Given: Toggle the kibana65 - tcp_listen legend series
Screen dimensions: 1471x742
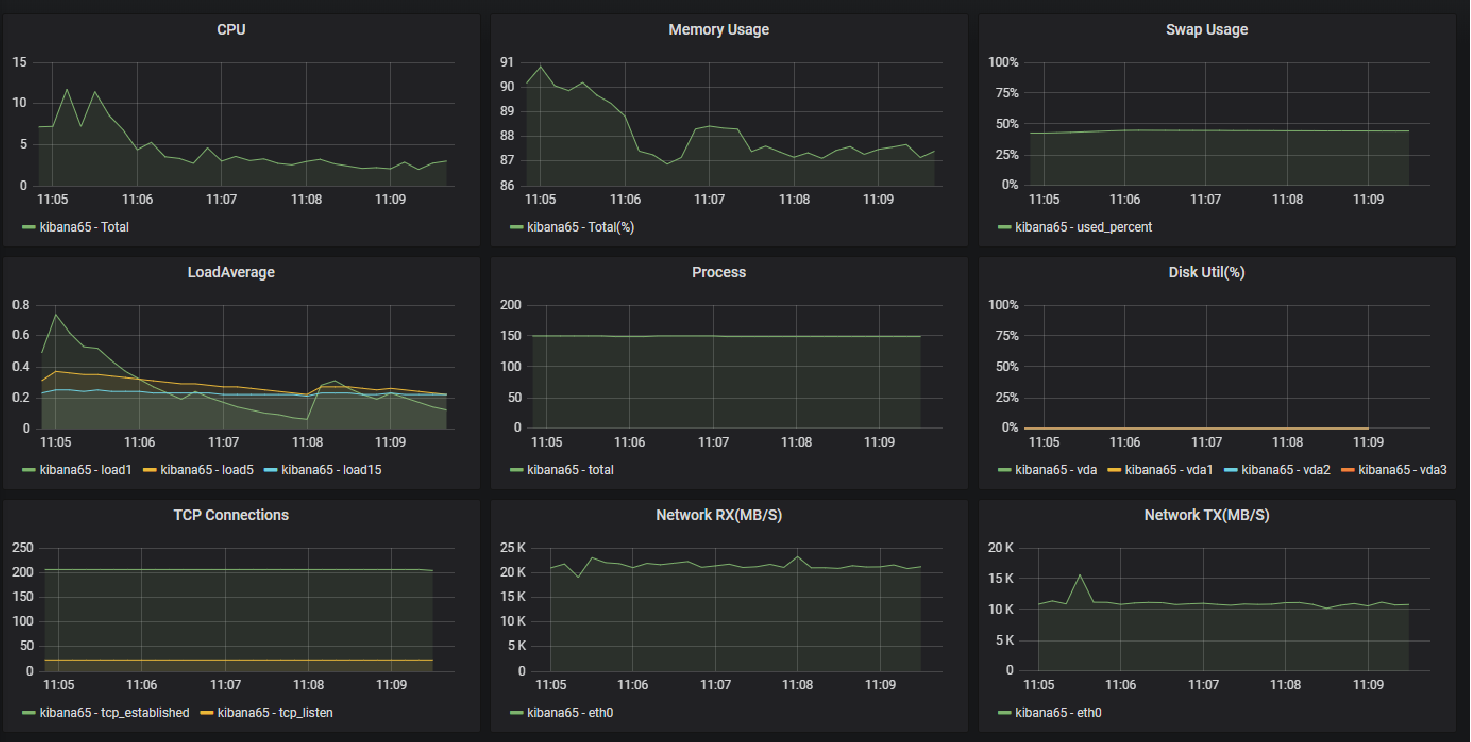Looking at the screenshot, I should pyautogui.click(x=275, y=713).
